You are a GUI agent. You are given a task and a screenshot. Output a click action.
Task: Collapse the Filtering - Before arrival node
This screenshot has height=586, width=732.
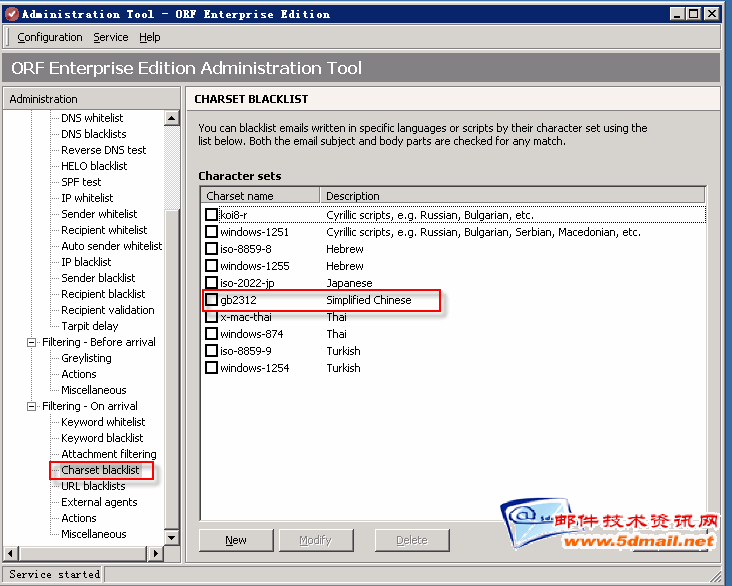point(32,342)
